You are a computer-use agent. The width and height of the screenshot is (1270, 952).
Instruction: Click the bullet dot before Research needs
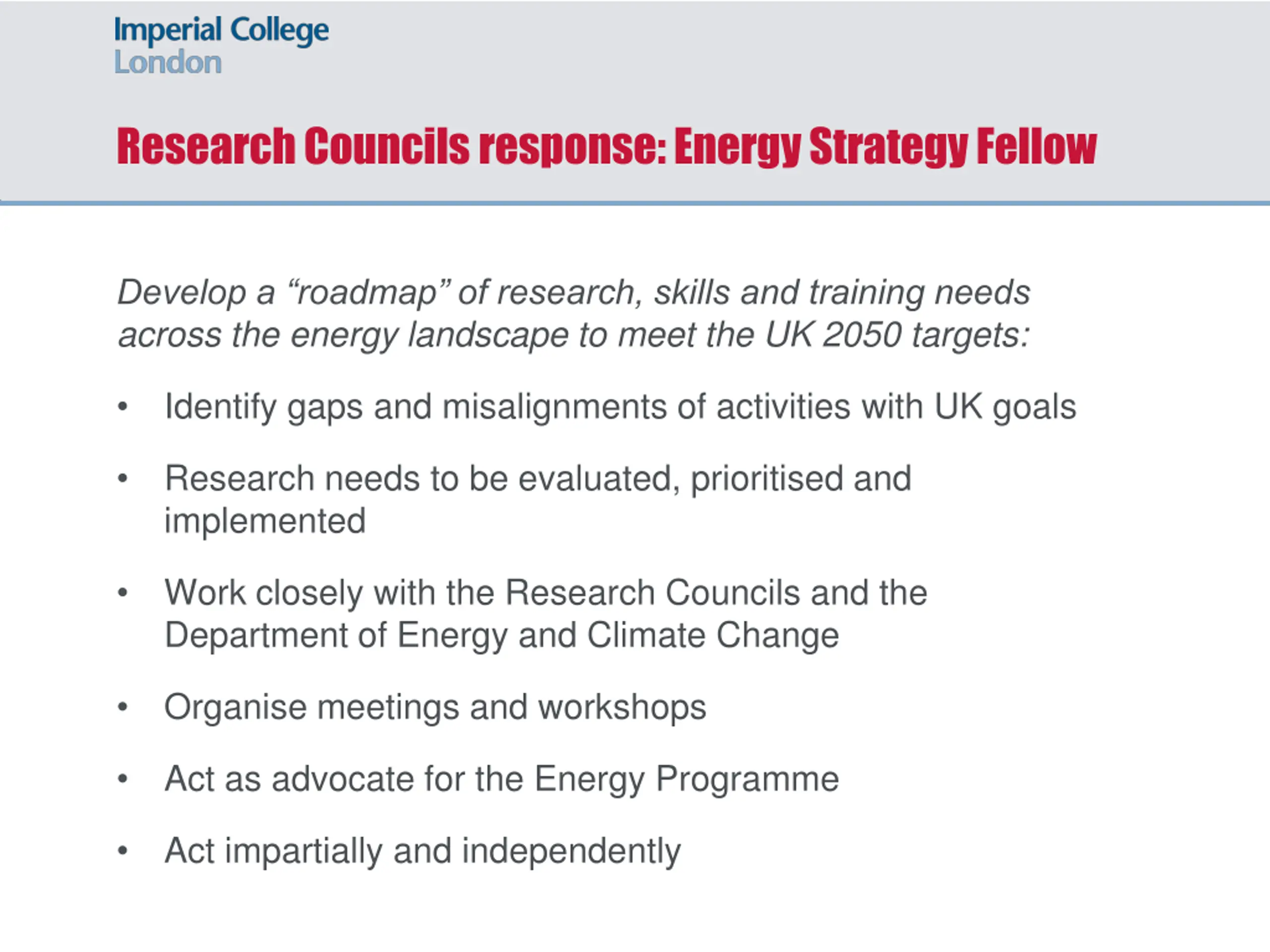123,478
